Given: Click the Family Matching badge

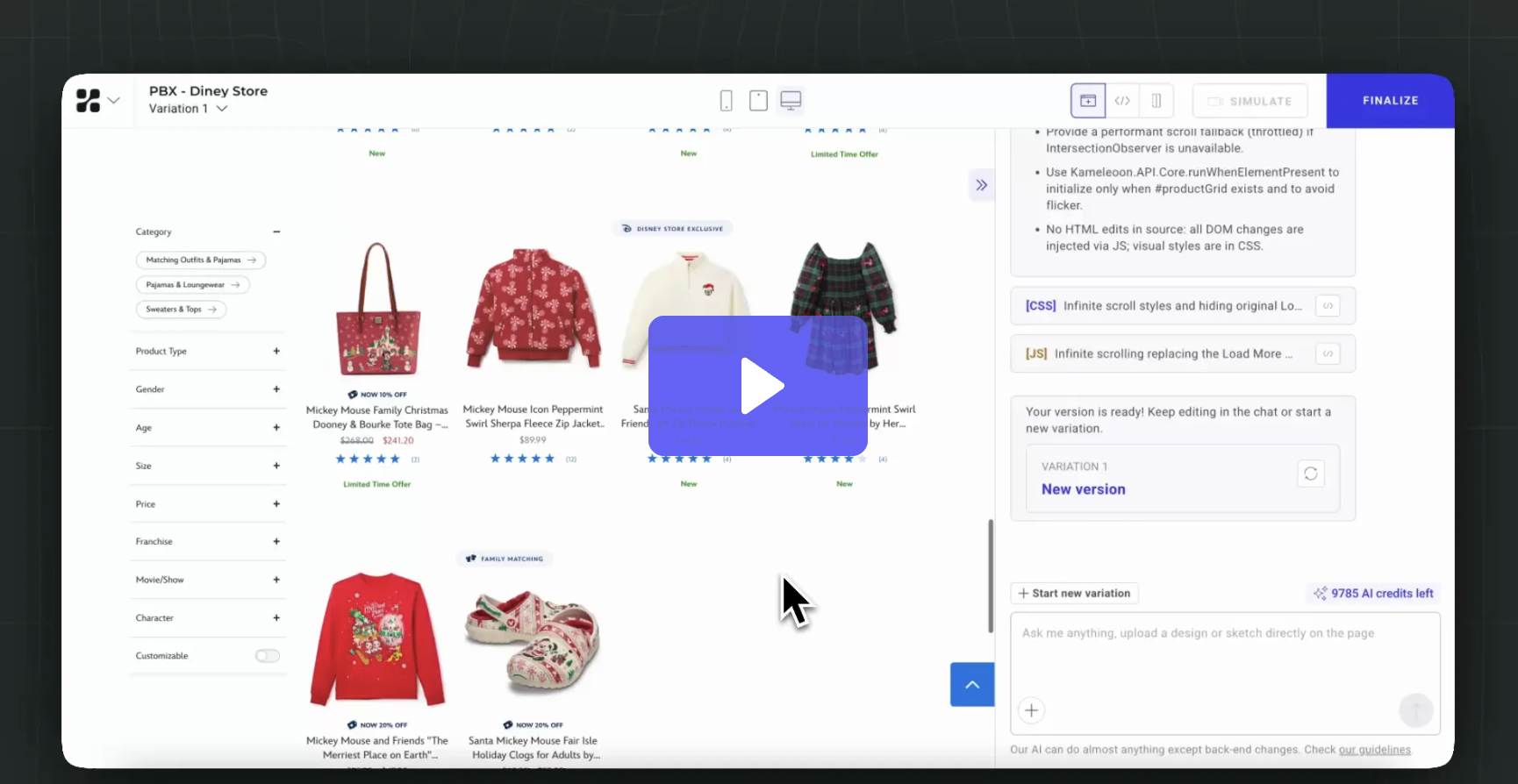Looking at the screenshot, I should point(505,559).
